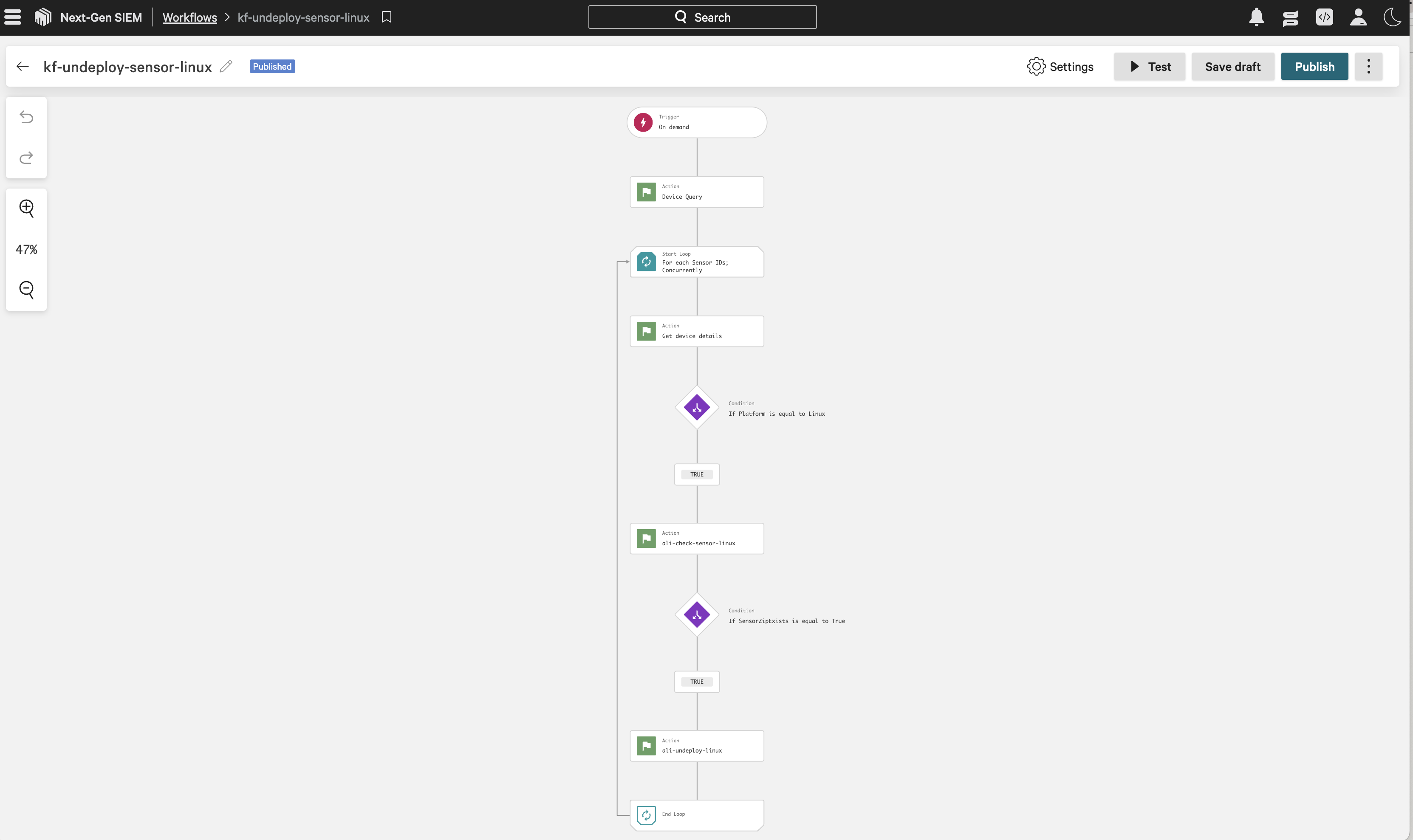Open the notifications bell
The image size is (1413, 840).
[1256, 17]
